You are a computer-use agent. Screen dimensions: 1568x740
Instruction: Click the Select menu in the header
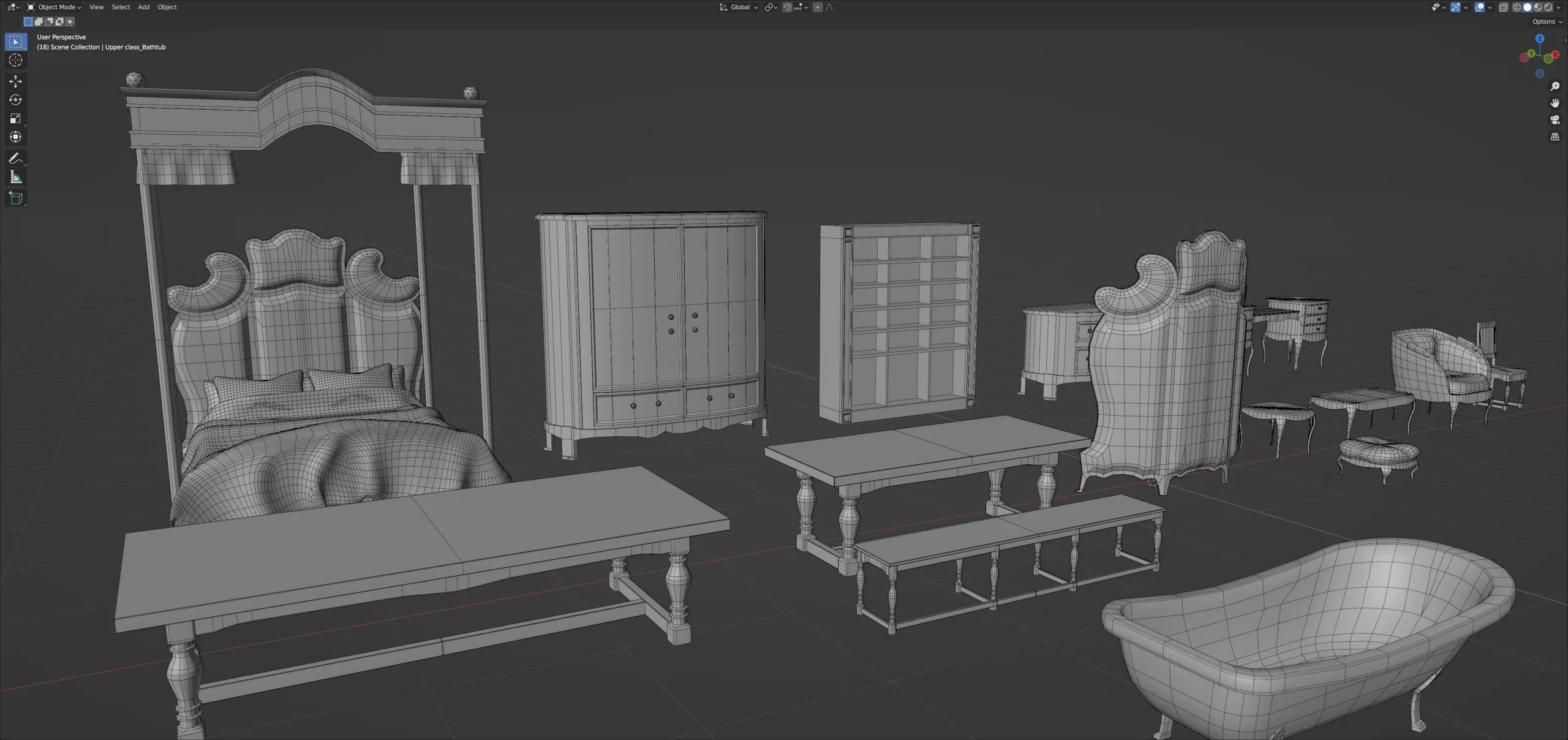[121, 7]
